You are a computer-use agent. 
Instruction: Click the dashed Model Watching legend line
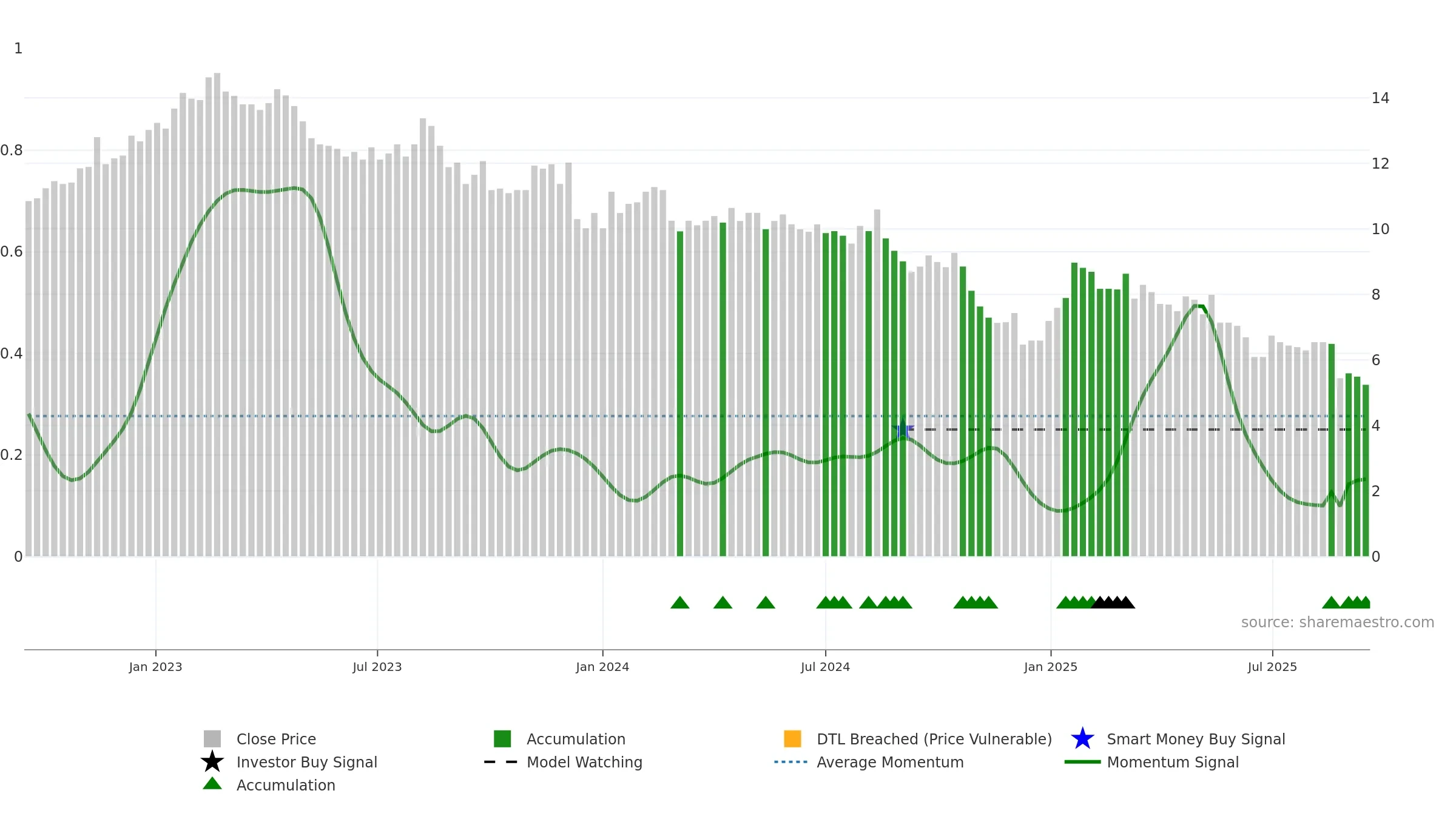pos(501,762)
